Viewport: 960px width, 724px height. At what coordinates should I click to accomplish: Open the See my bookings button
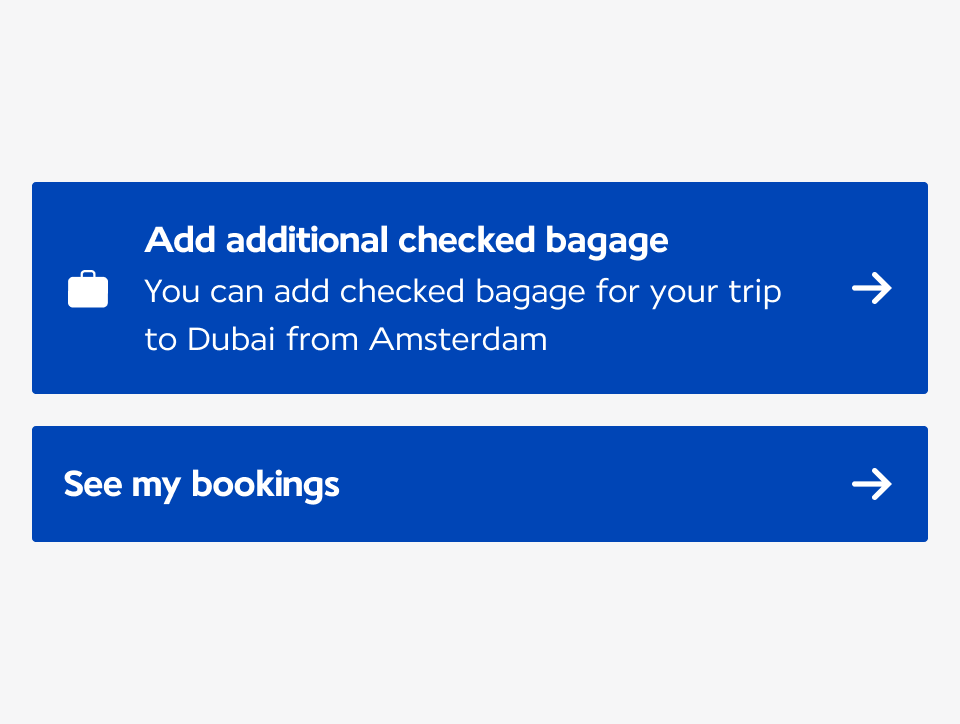coord(480,484)
